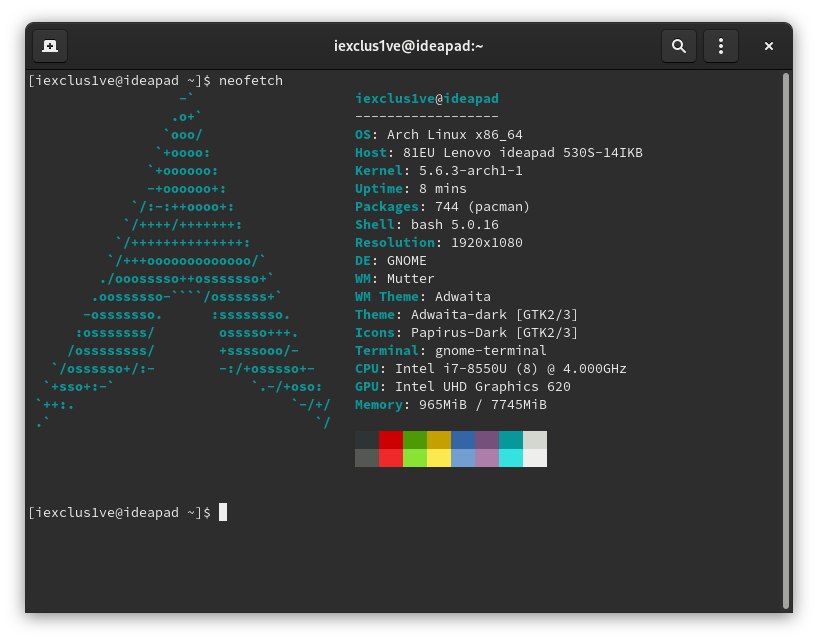Click the Packages value 744 (pacman)
Viewport: 818px width, 641px height.
(482, 207)
